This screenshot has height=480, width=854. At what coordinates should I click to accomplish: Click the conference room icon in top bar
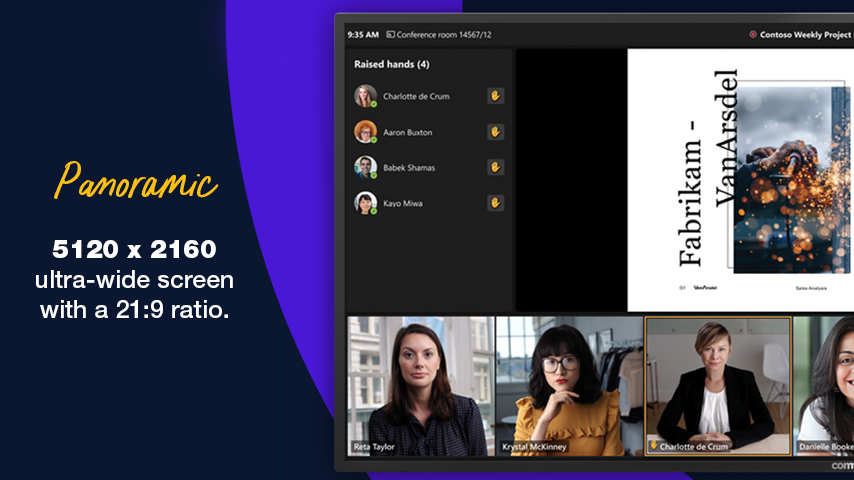pos(390,34)
